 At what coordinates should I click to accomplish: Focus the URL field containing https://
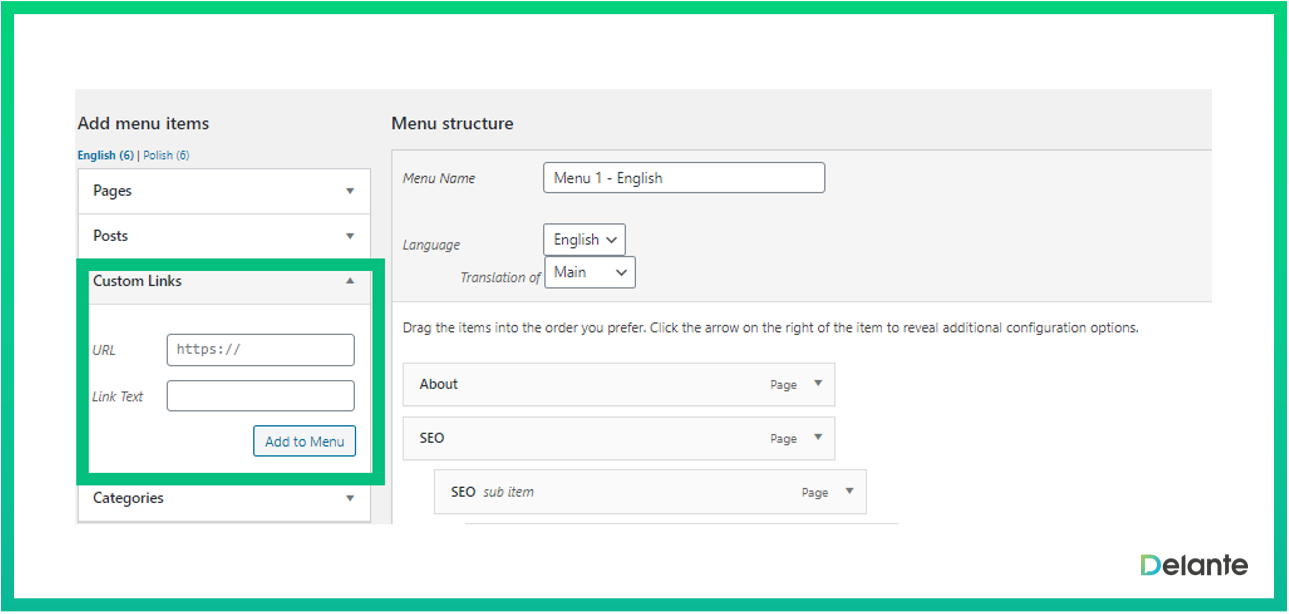260,350
